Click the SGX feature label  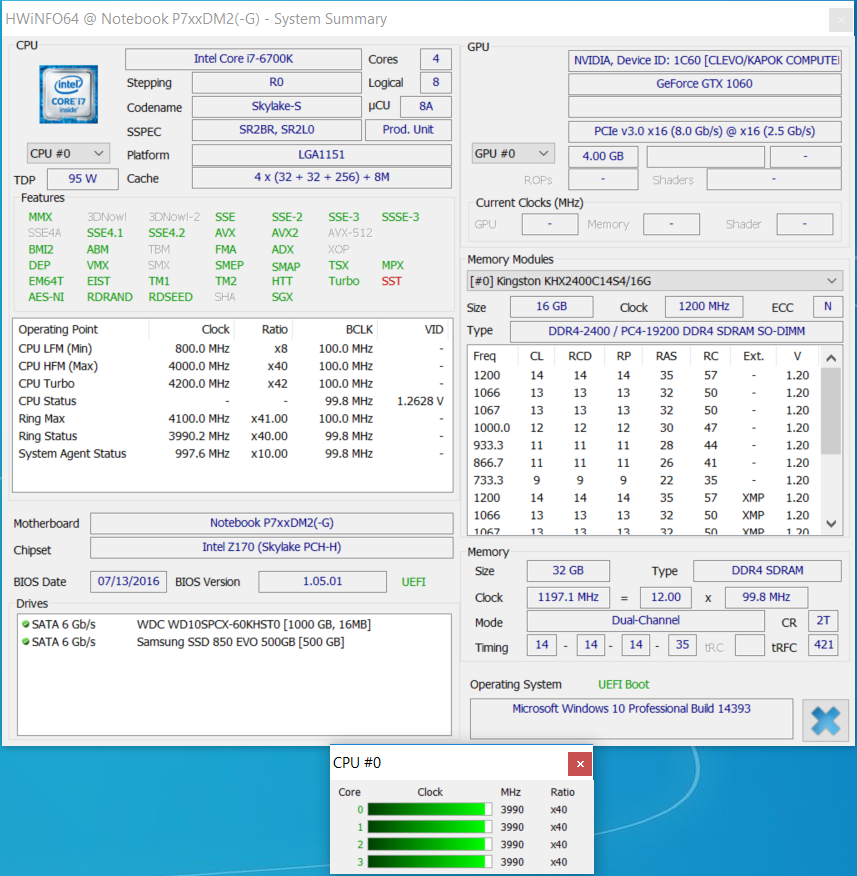[282, 297]
